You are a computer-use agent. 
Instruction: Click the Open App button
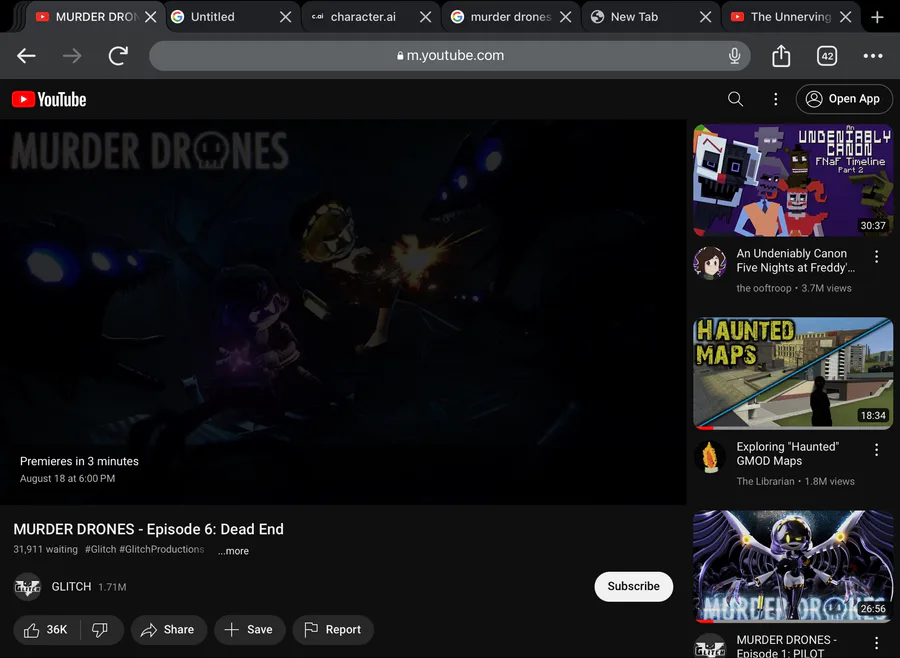point(844,99)
